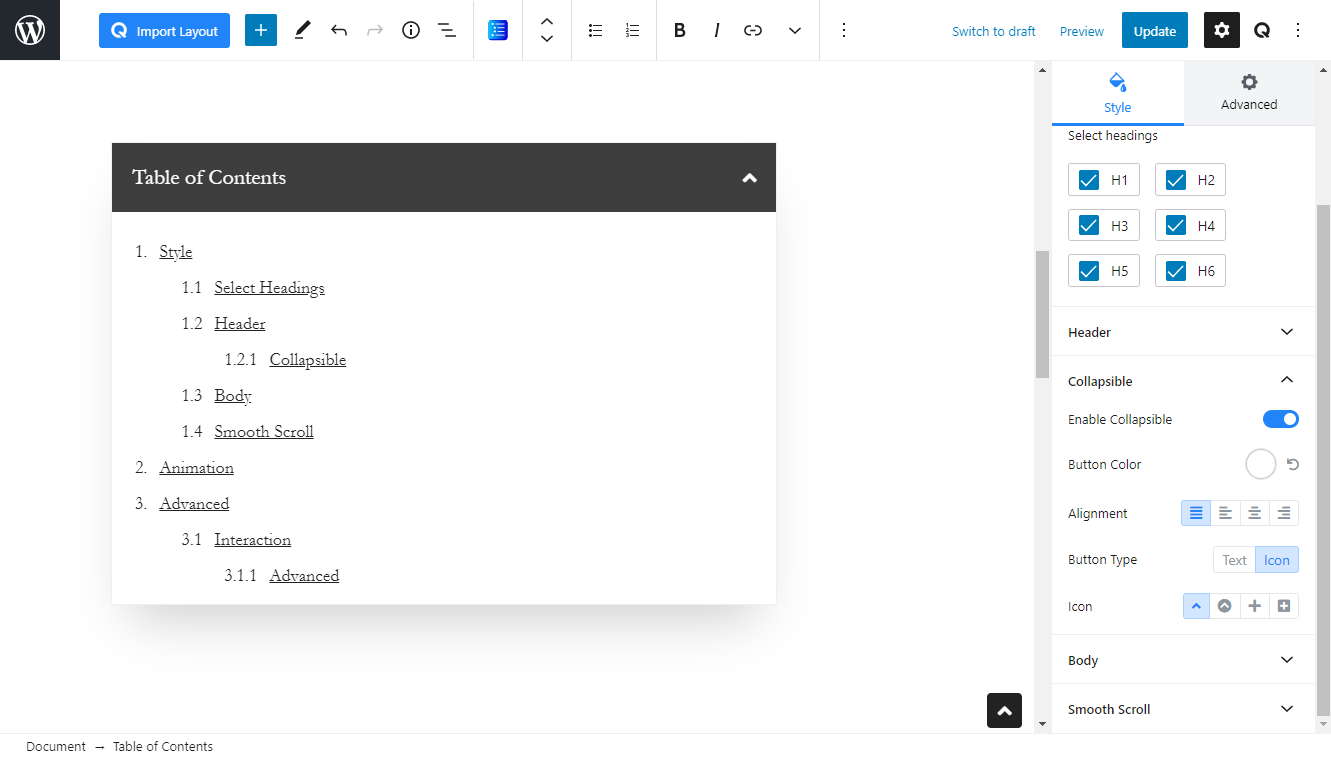Switch to the Advanced tab
1331x758 pixels.
point(1249,93)
